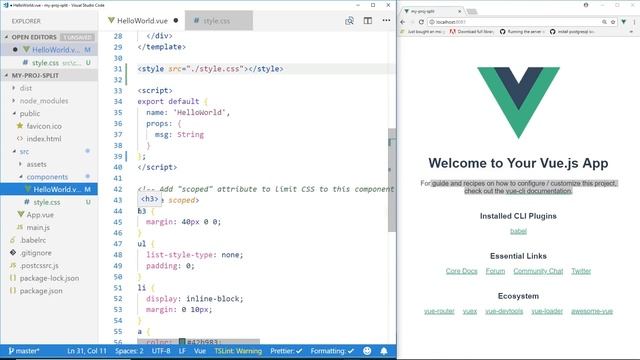The image size is (640, 360).
Task: Open the babel plugin link
Action: [x=518, y=231]
